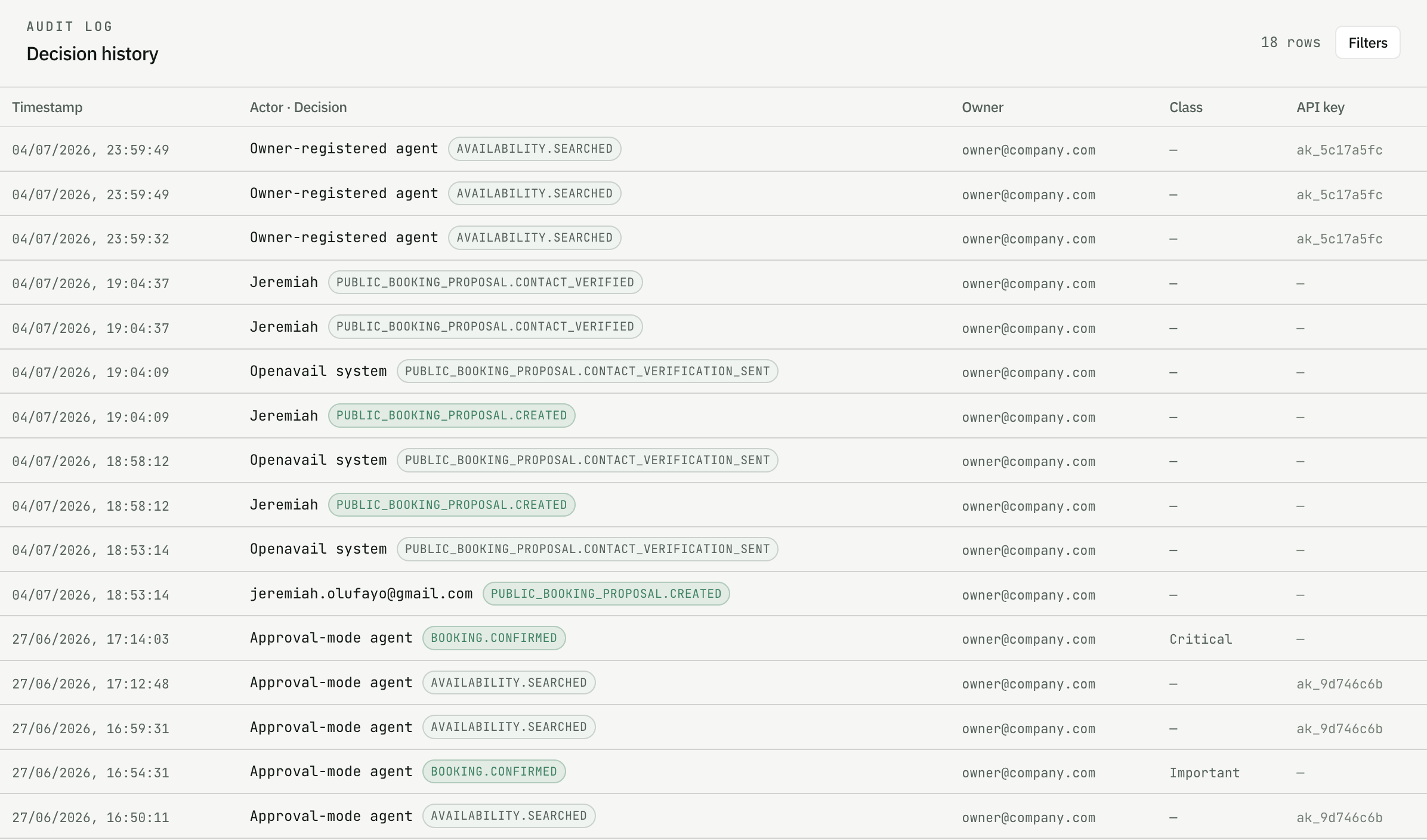The image size is (1427, 840).
Task: Click the '18 rows' count label
Action: pos(1290,42)
